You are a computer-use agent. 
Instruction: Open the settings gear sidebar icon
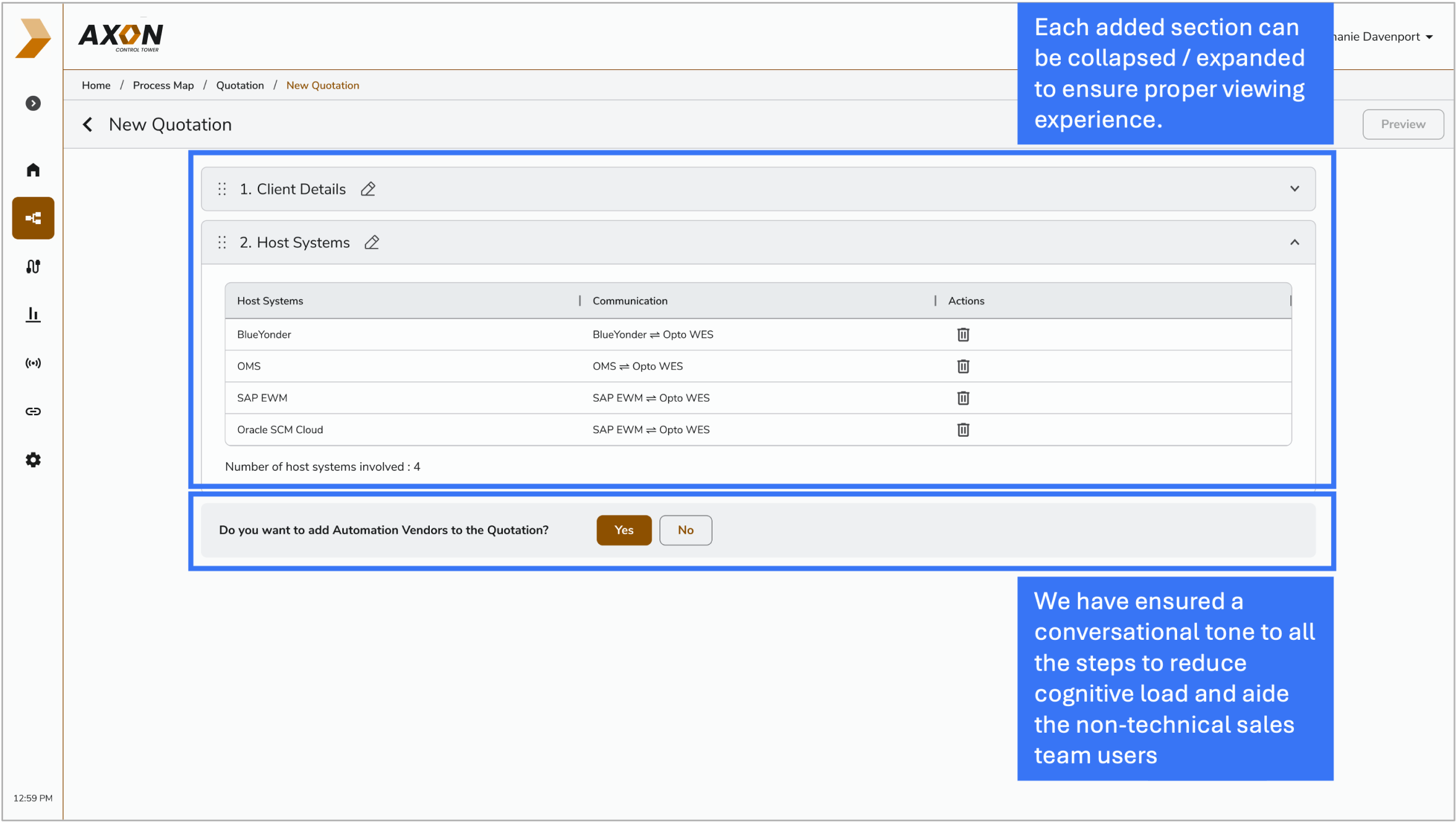tap(33, 460)
